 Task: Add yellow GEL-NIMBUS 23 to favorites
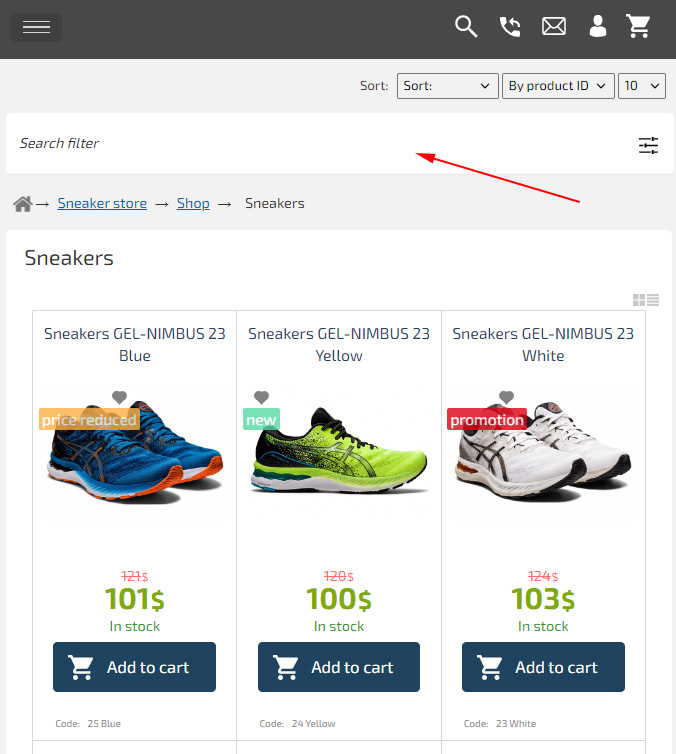tap(261, 397)
